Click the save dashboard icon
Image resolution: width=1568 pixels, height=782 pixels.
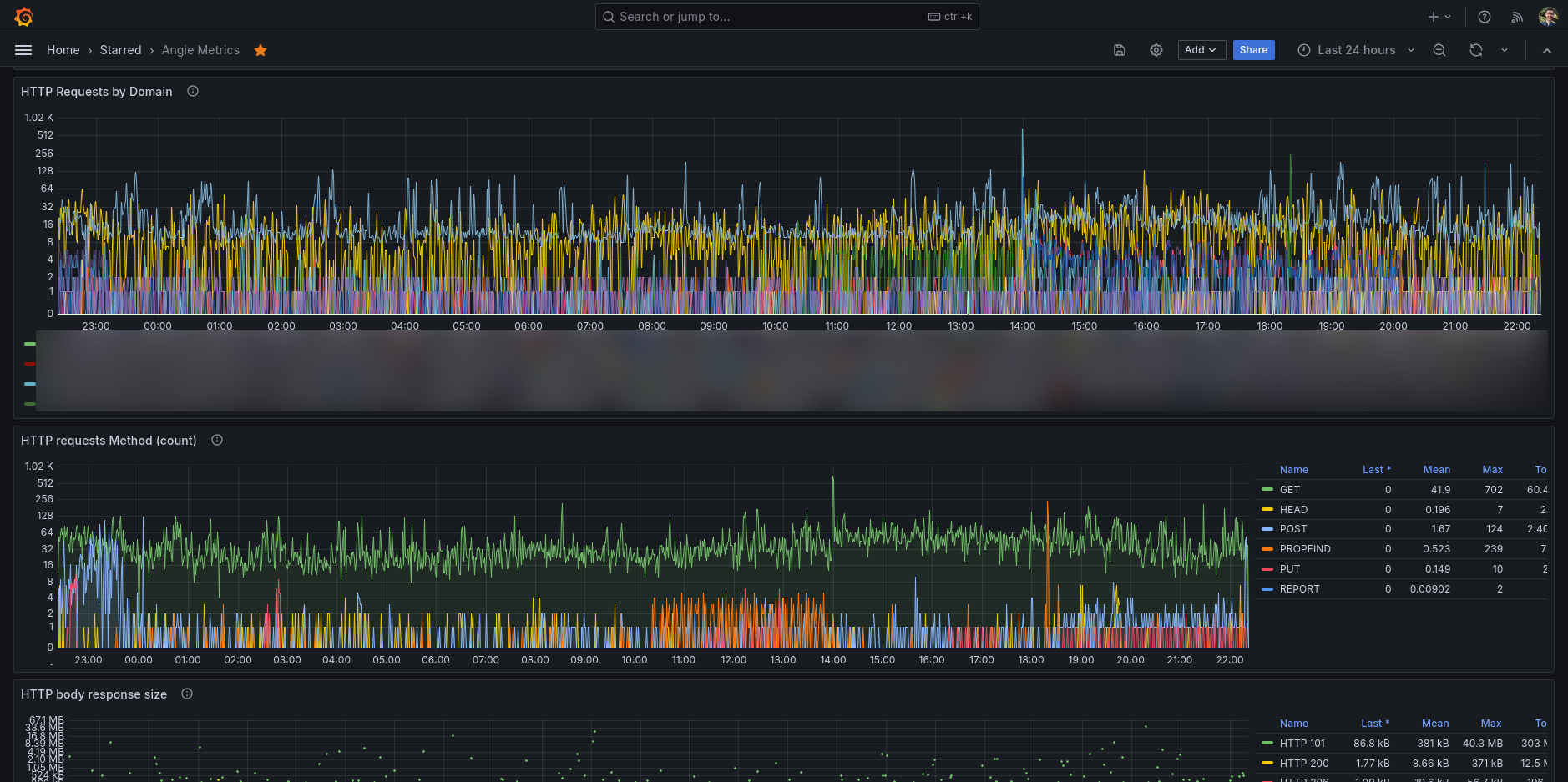[1120, 50]
